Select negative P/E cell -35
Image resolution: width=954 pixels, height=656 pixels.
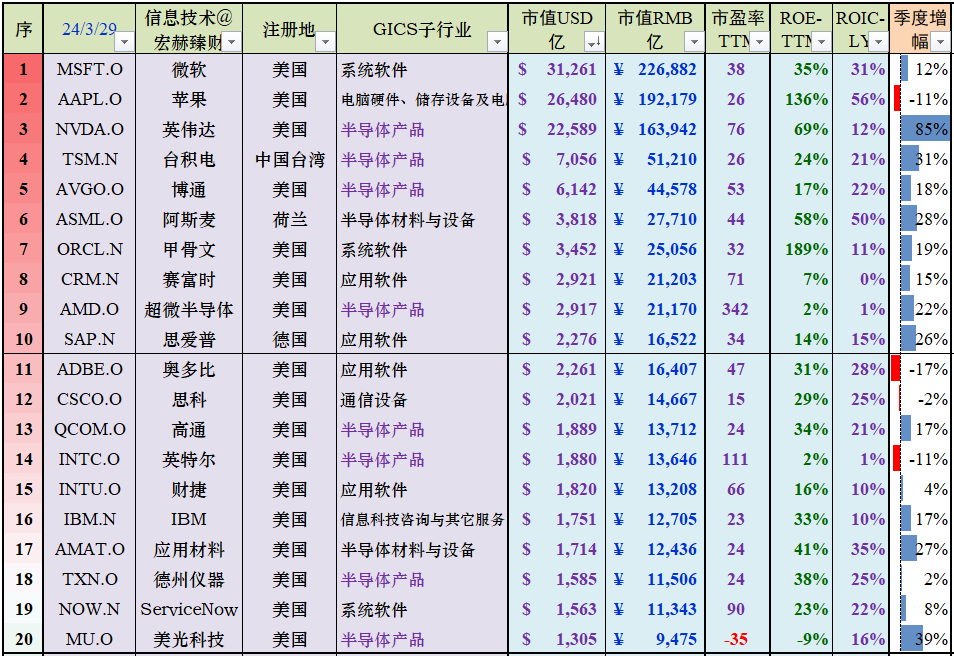pos(737,639)
